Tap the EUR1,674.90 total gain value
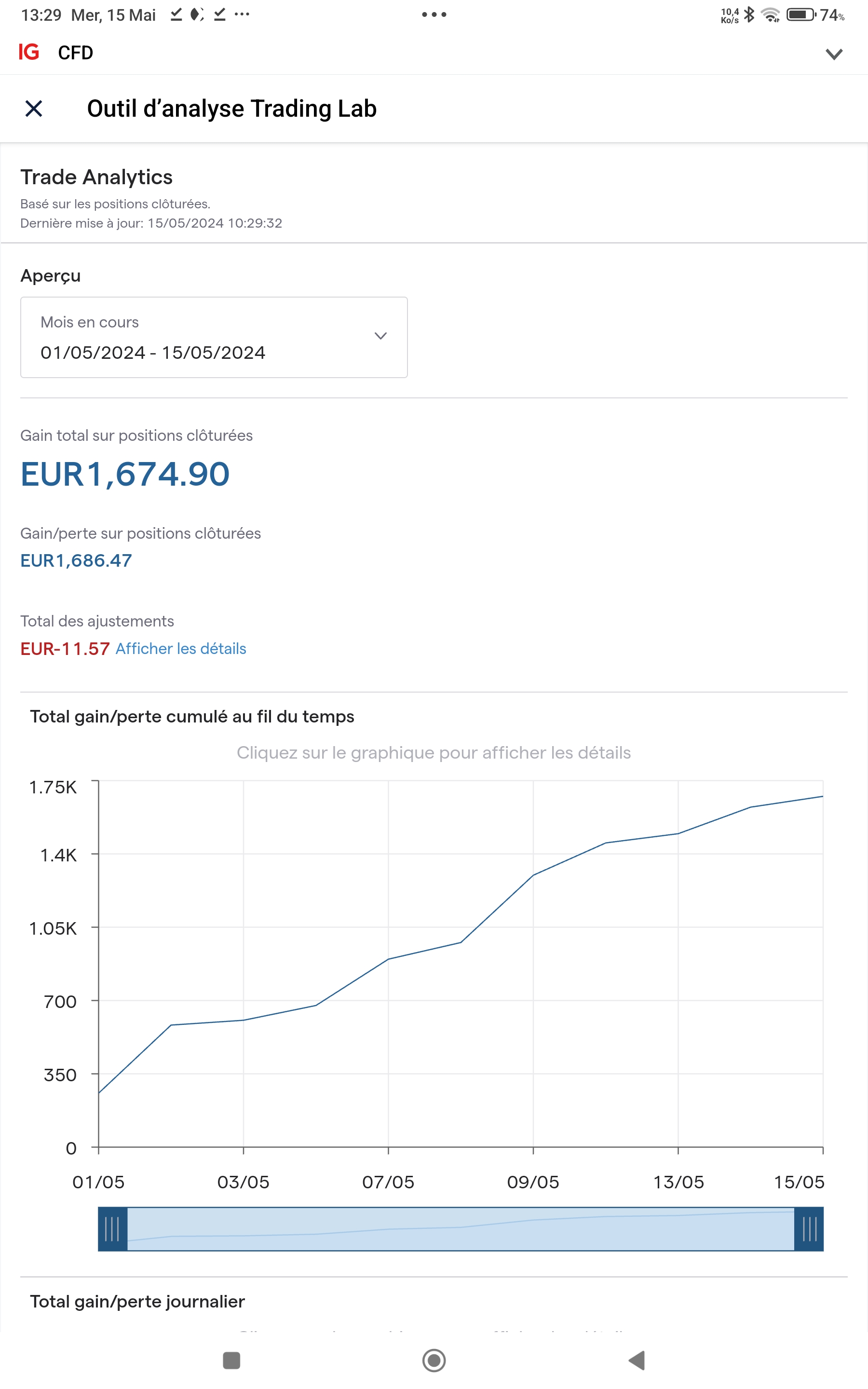This screenshot has width=868, height=1389. coord(125,475)
